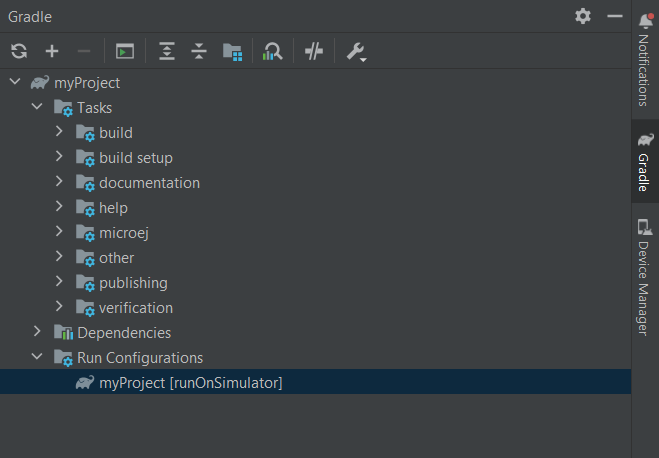Viewport: 659px width, 458px height.
Task: Collapse the Run Configurations node
Action: point(37,357)
